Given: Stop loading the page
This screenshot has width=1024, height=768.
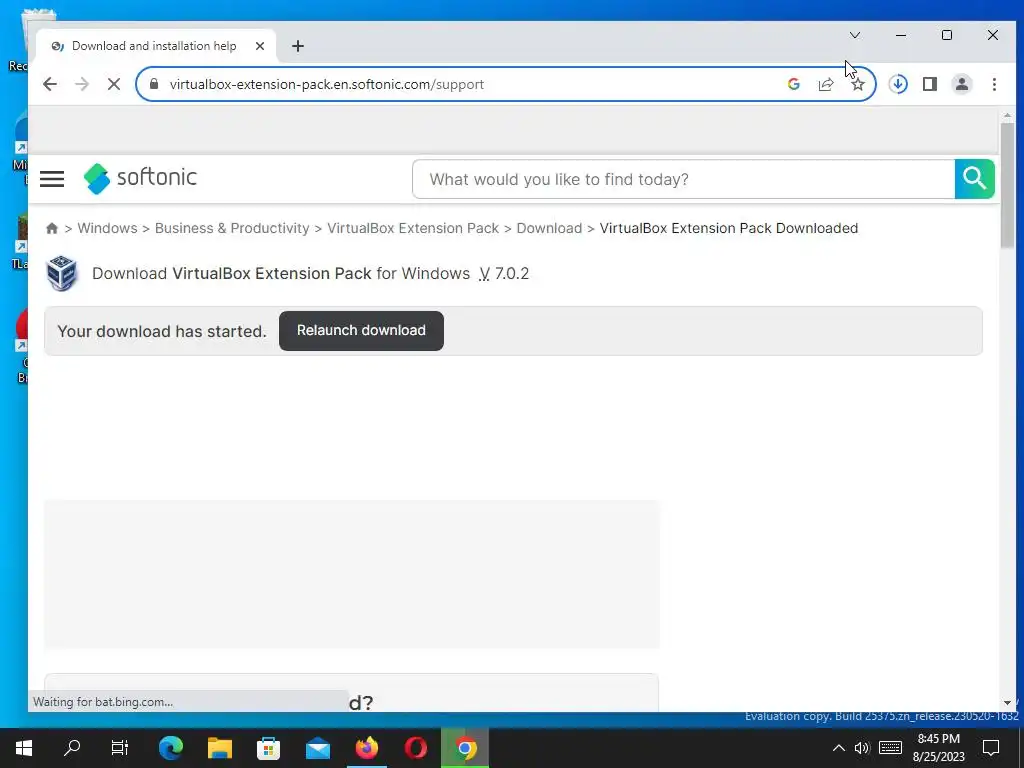Looking at the screenshot, I should pyautogui.click(x=114, y=84).
